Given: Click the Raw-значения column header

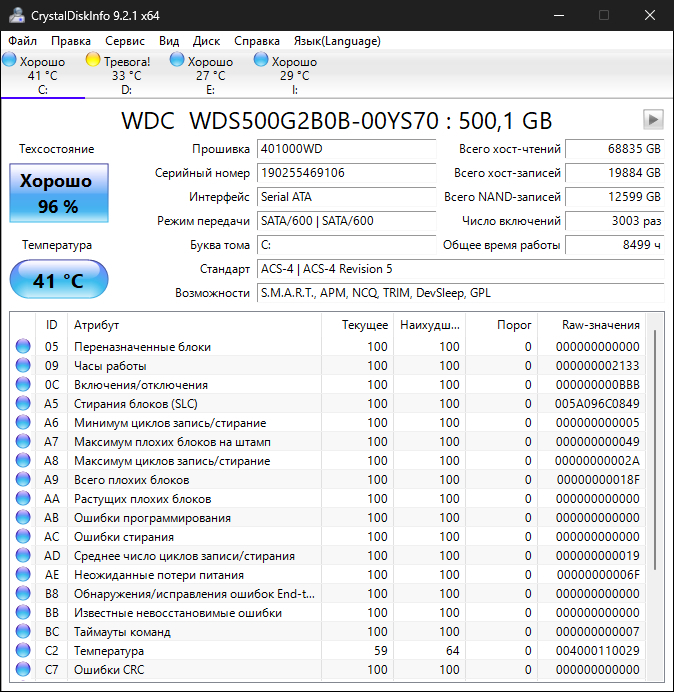Looking at the screenshot, I should click(x=601, y=325).
